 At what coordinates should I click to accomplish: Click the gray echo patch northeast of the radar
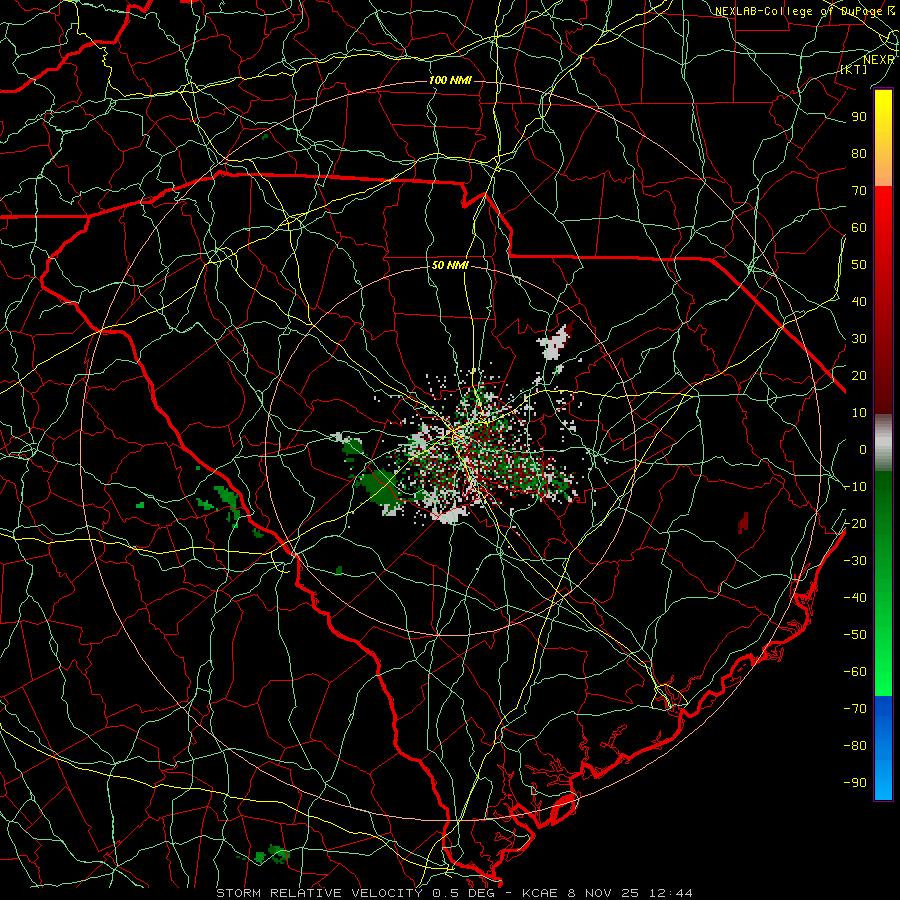[555, 344]
